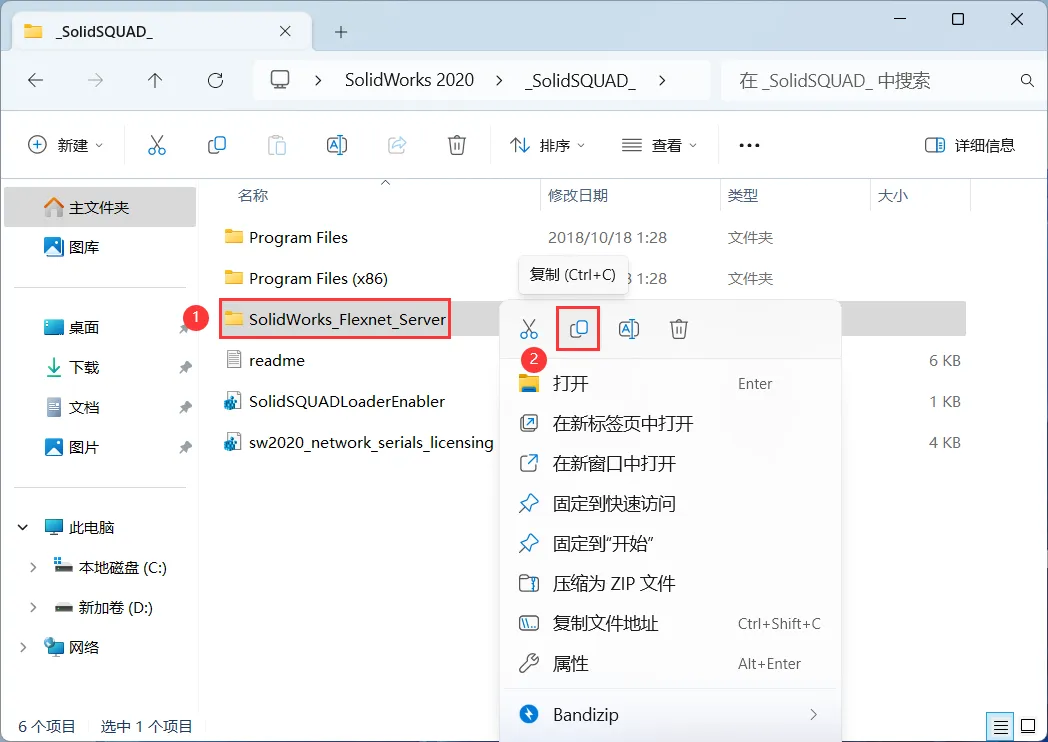
Task: Open the 新建 dropdown
Action: [x=66, y=145]
